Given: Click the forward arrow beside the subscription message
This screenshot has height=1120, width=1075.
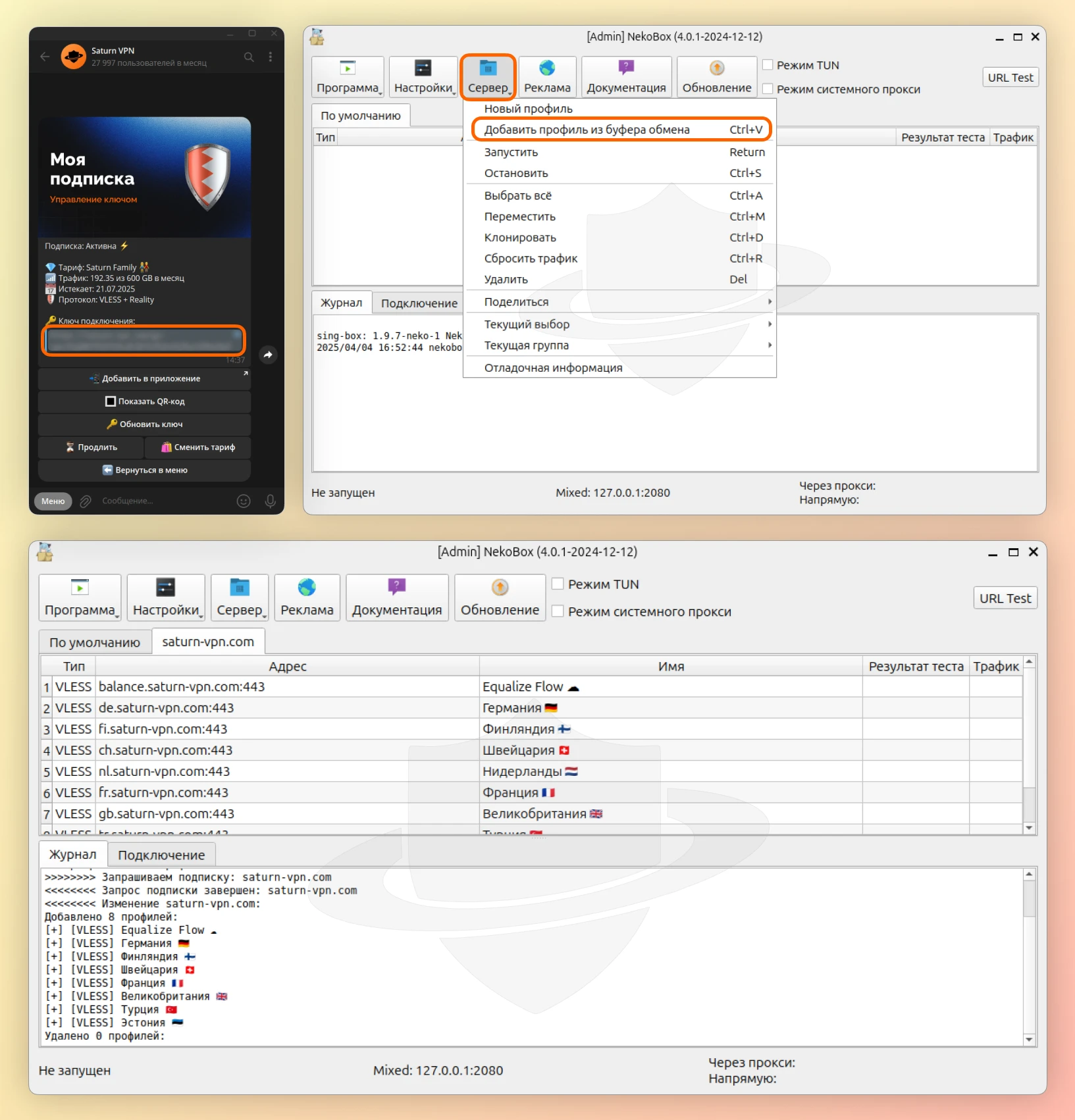Looking at the screenshot, I should click(x=268, y=355).
